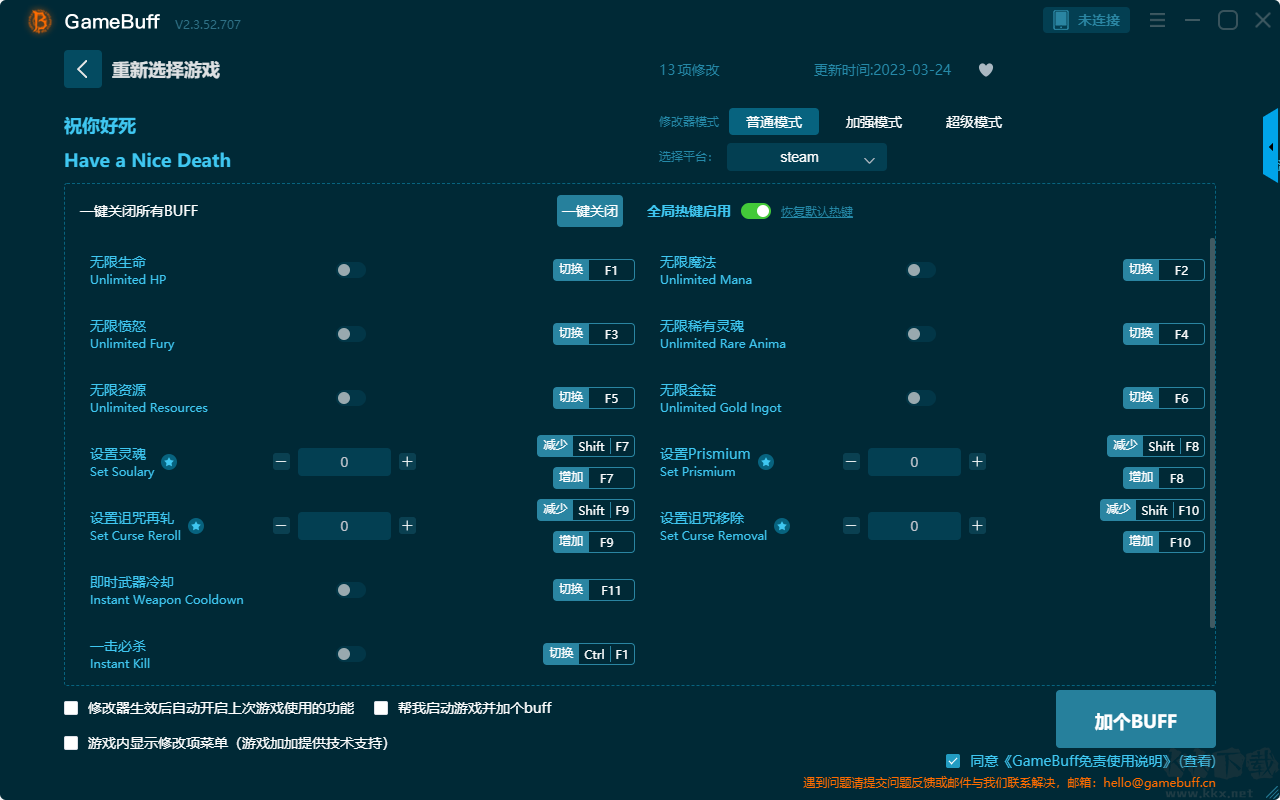The width and height of the screenshot is (1280, 800).
Task: Click F2 hotkey button for Unlimited Mana
Action: pos(1164,270)
